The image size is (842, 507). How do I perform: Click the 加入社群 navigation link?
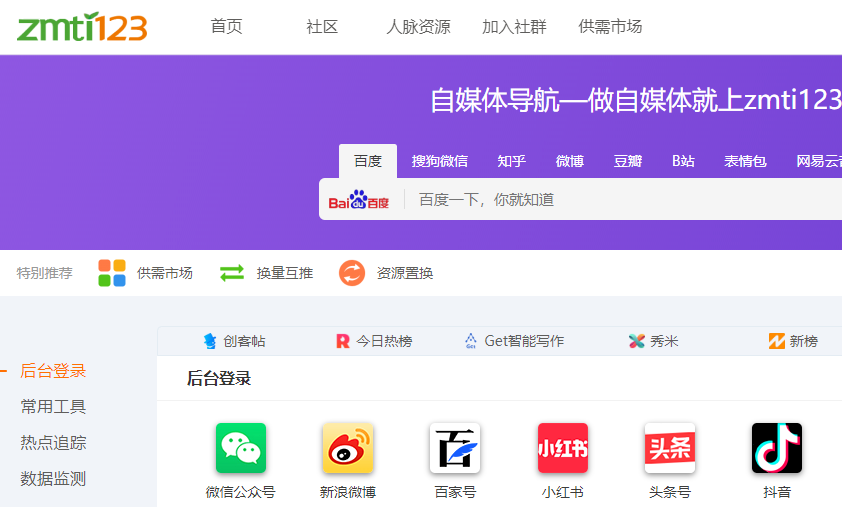click(x=514, y=27)
